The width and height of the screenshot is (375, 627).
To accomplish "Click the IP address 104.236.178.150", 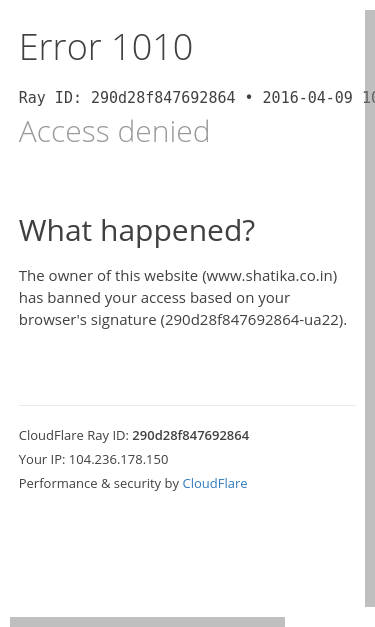I will point(119,459).
